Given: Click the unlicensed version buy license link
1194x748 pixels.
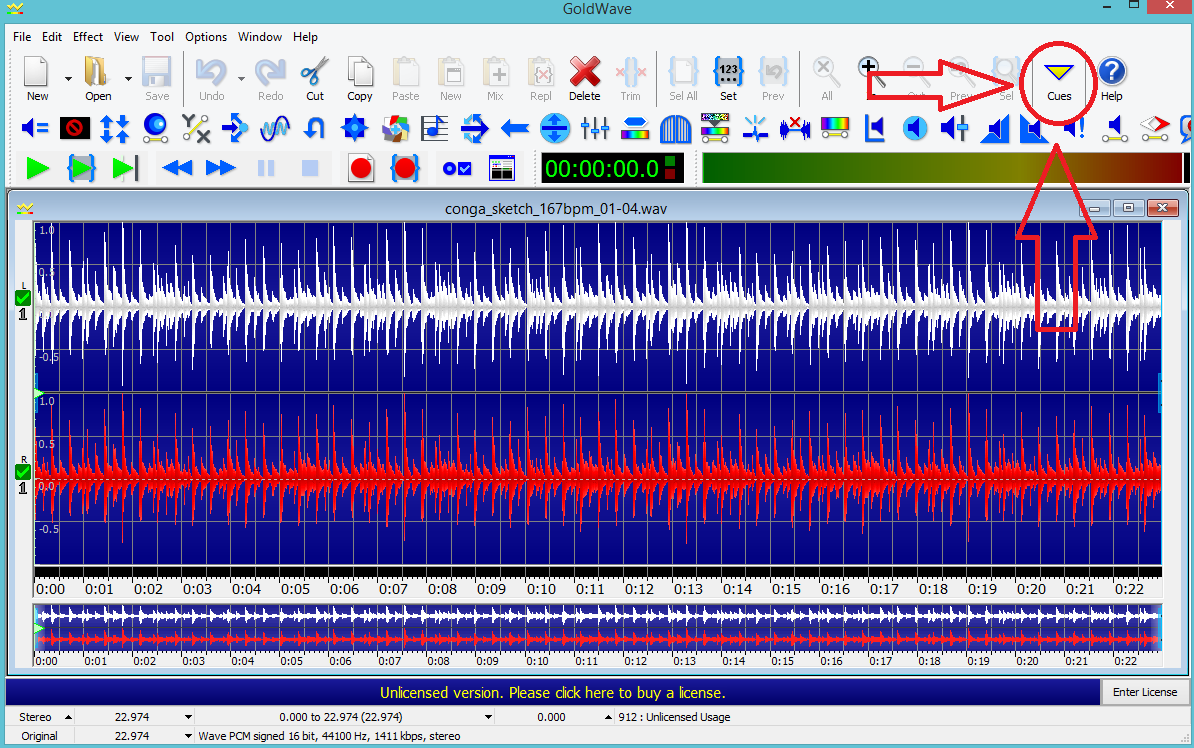Looking at the screenshot, I should 552,692.
